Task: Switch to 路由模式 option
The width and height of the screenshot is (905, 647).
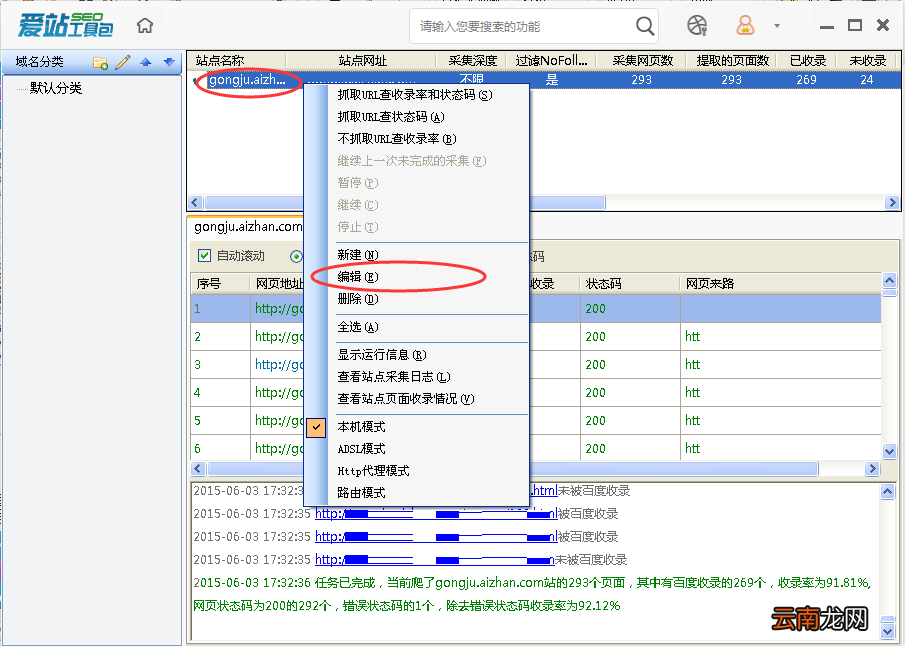Action: (361, 492)
